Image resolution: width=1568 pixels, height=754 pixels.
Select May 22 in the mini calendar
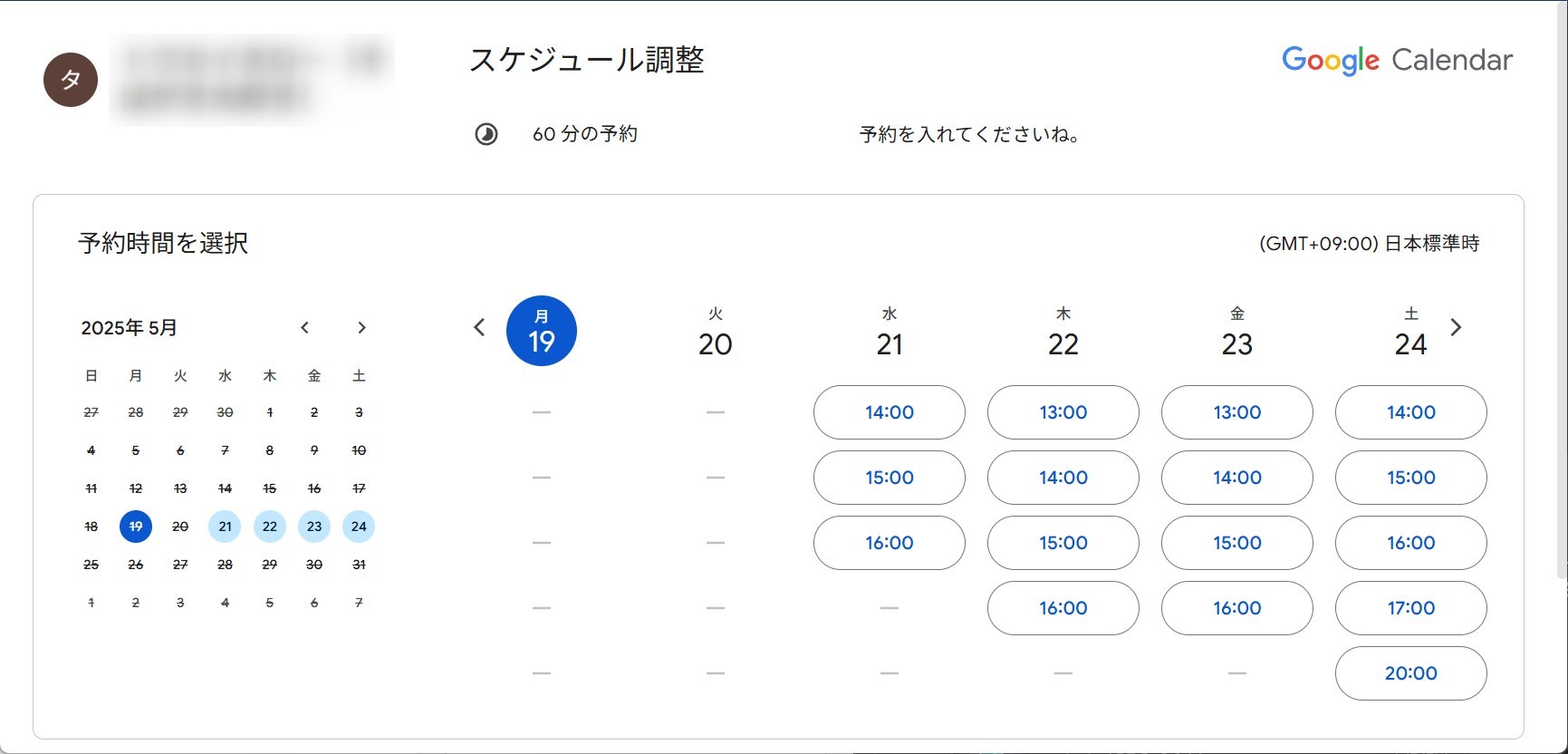click(x=269, y=527)
